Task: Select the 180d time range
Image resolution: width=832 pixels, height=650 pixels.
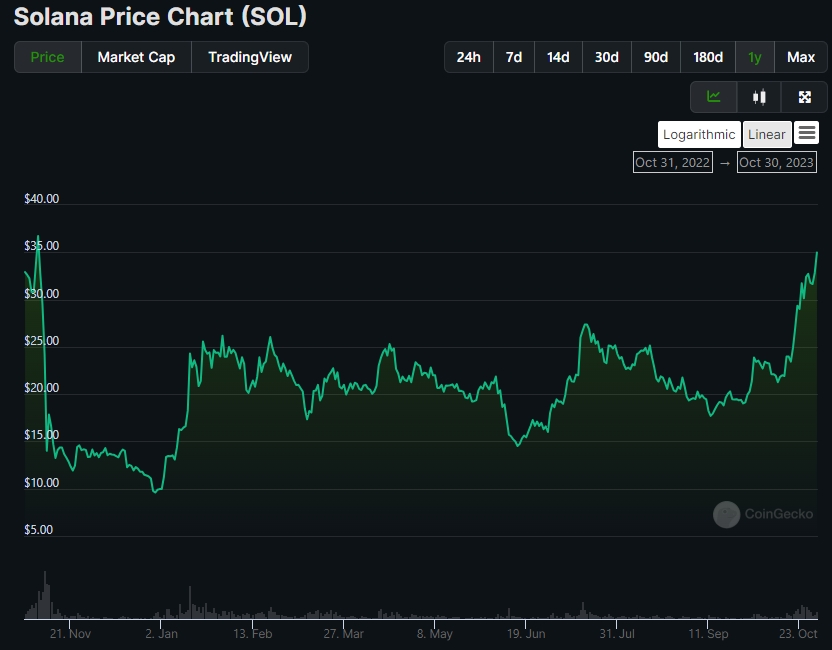Action: click(x=708, y=57)
